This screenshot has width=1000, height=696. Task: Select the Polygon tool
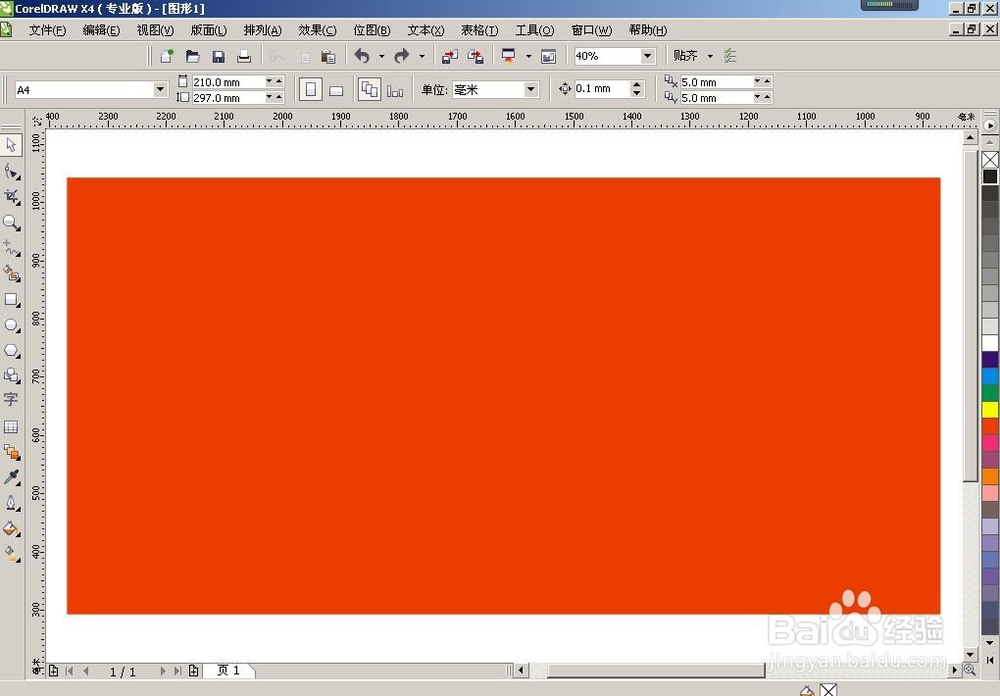click(x=11, y=350)
